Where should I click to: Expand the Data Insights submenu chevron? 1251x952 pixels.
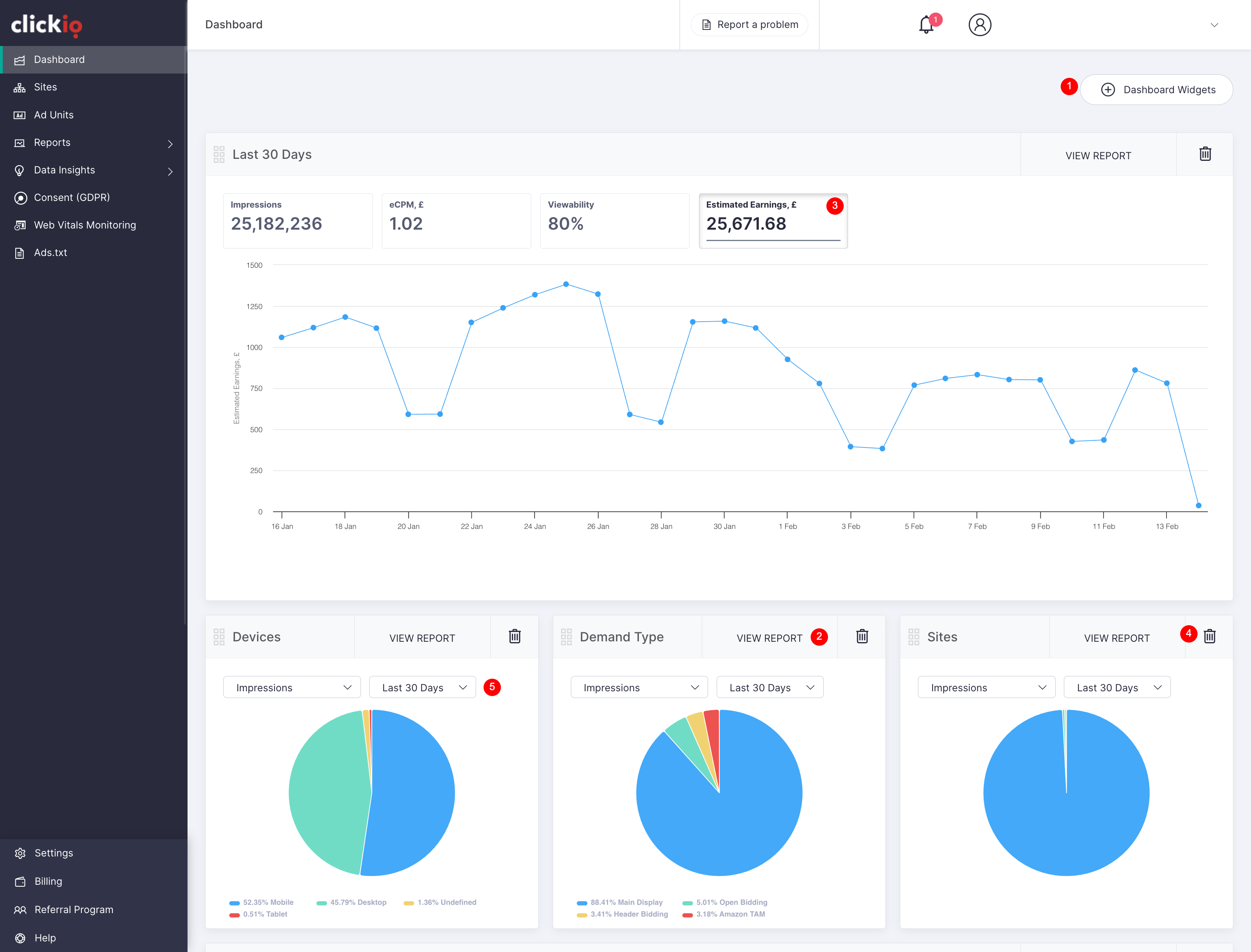(x=170, y=171)
